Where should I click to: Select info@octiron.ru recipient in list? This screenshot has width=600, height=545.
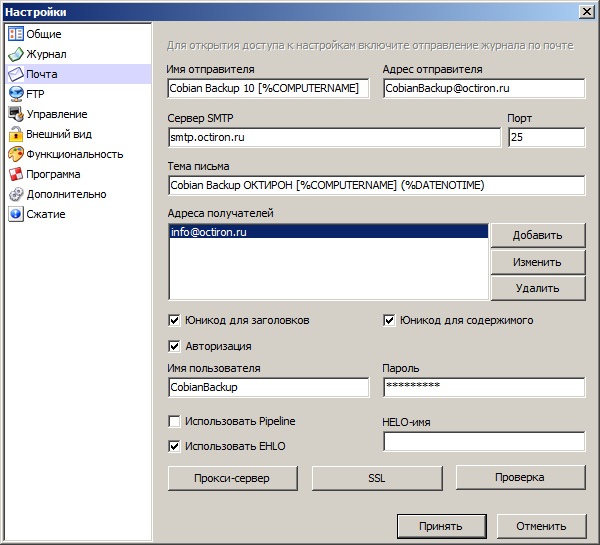pyautogui.click(x=329, y=232)
